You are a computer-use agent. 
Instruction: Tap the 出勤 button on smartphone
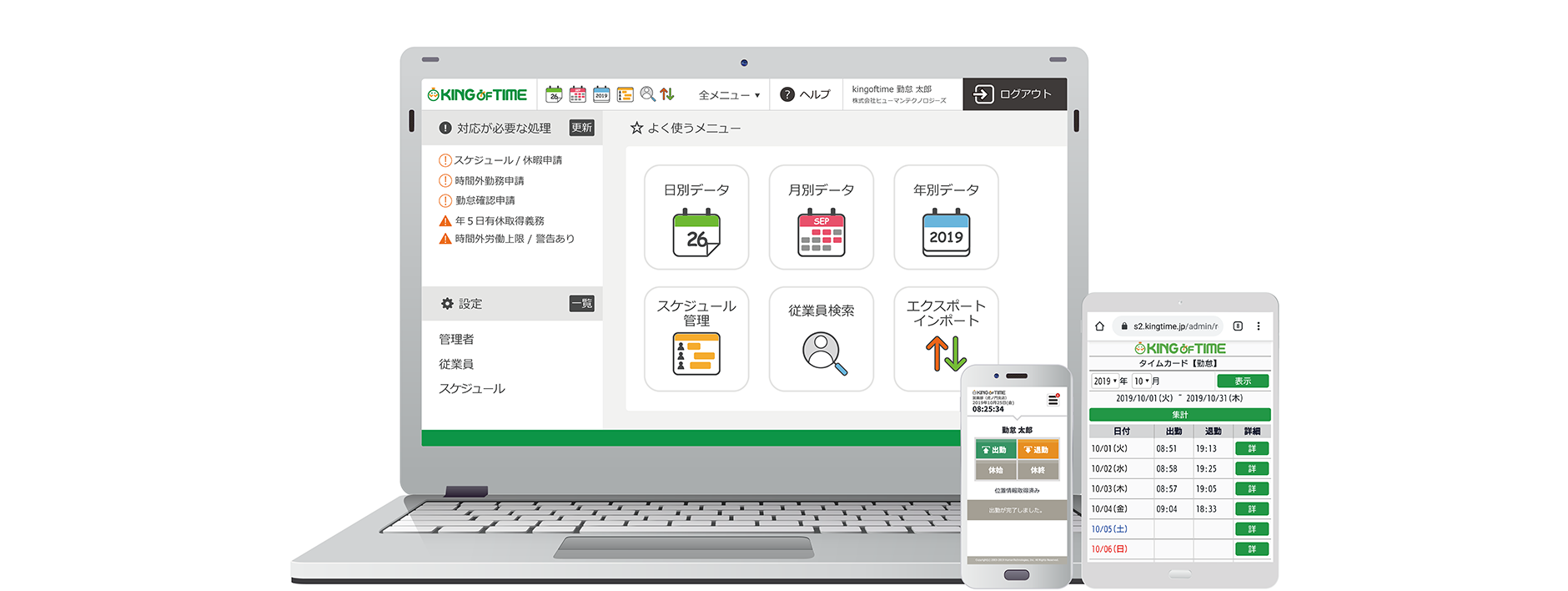point(996,449)
